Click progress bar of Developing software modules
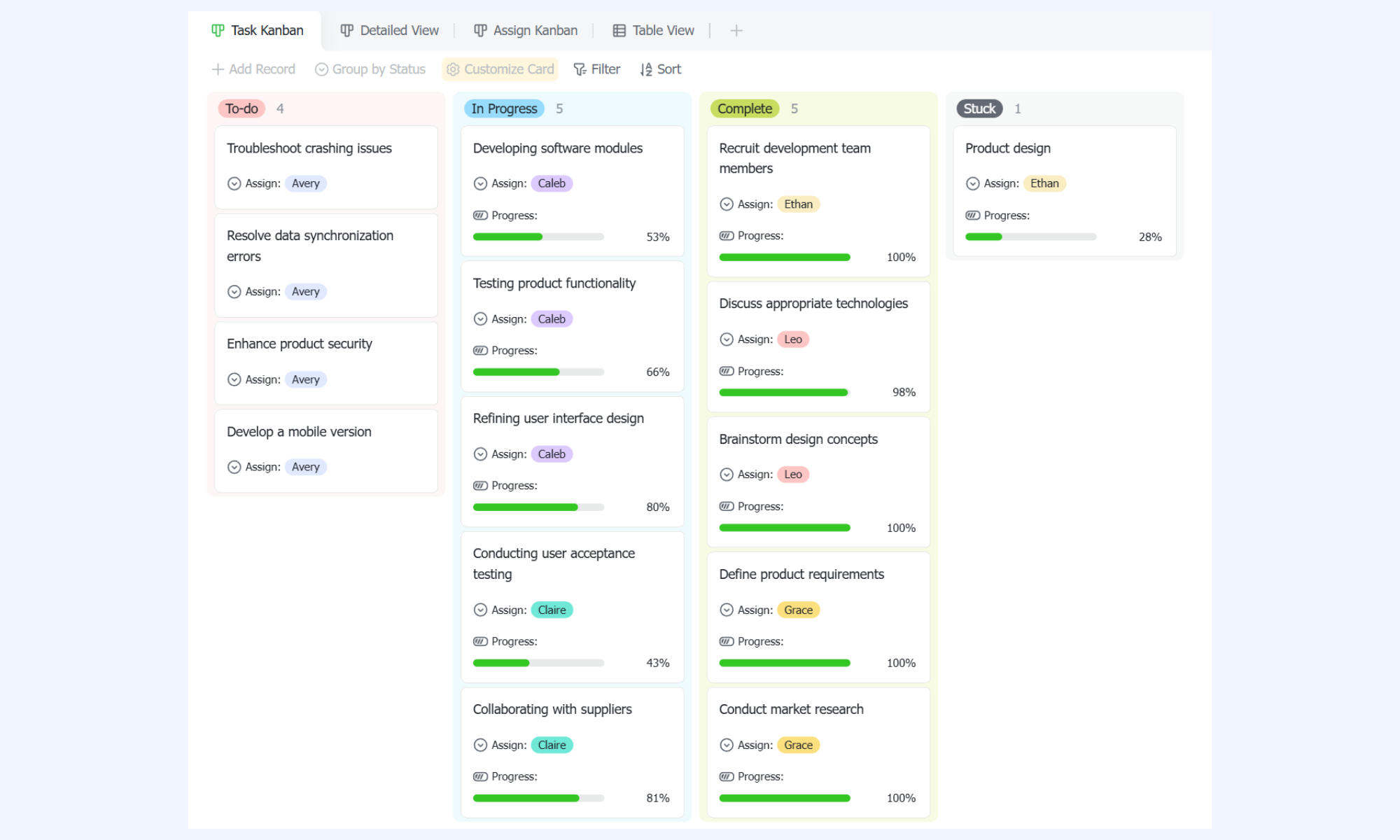The height and width of the screenshot is (840, 1400). pos(538,237)
